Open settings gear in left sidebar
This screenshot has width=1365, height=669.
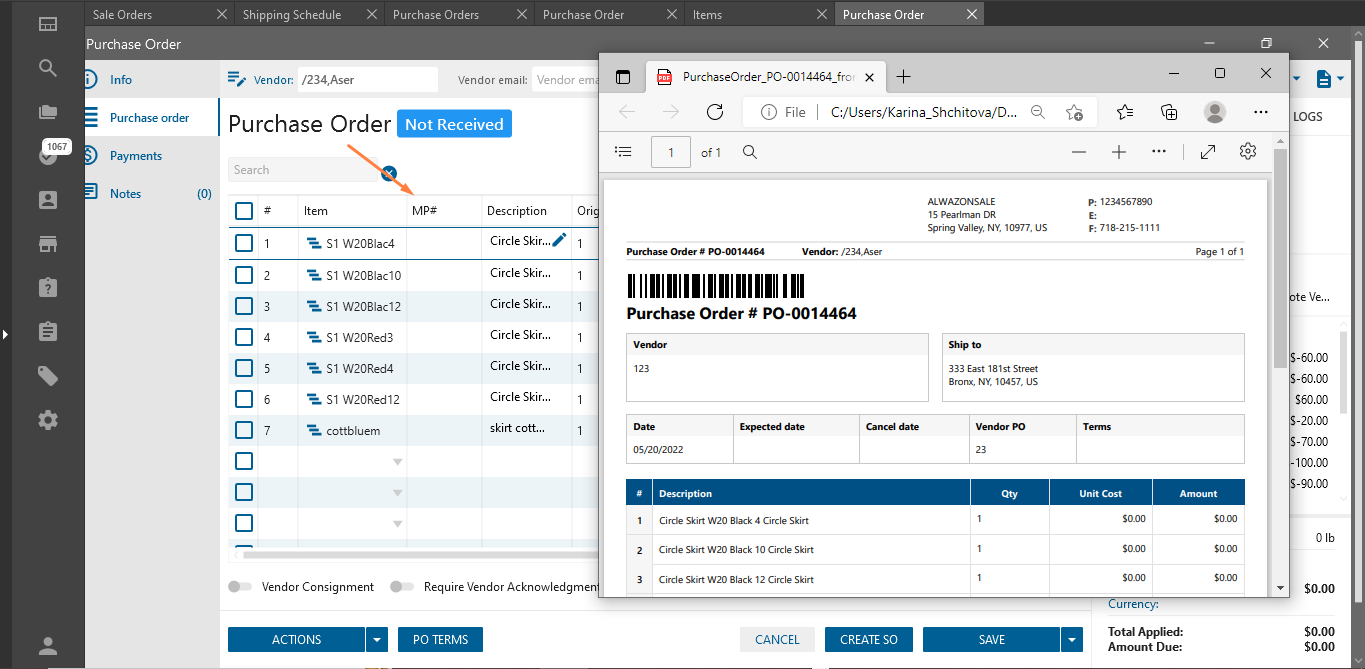click(x=48, y=420)
